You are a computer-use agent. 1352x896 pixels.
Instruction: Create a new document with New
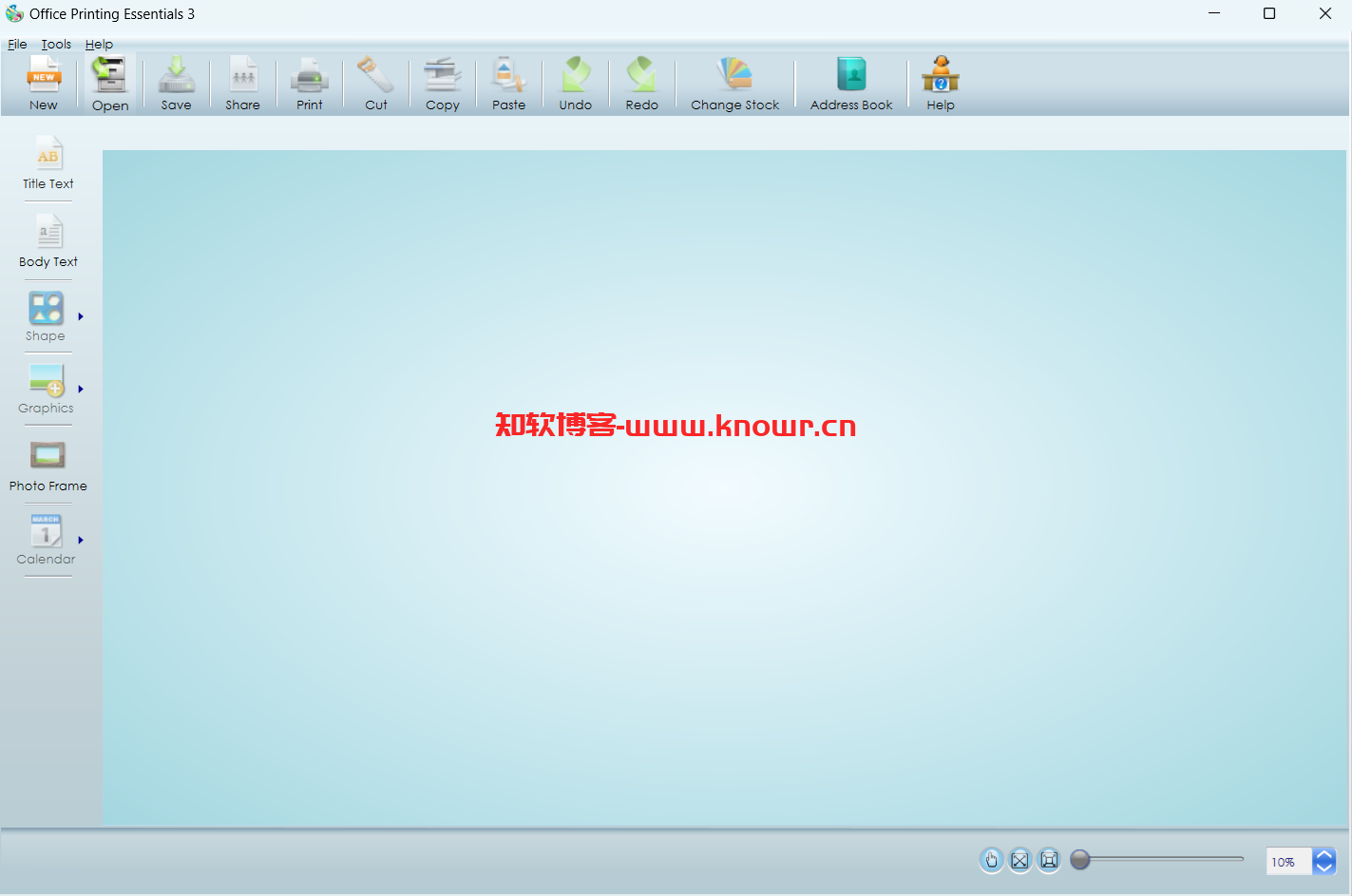click(44, 84)
